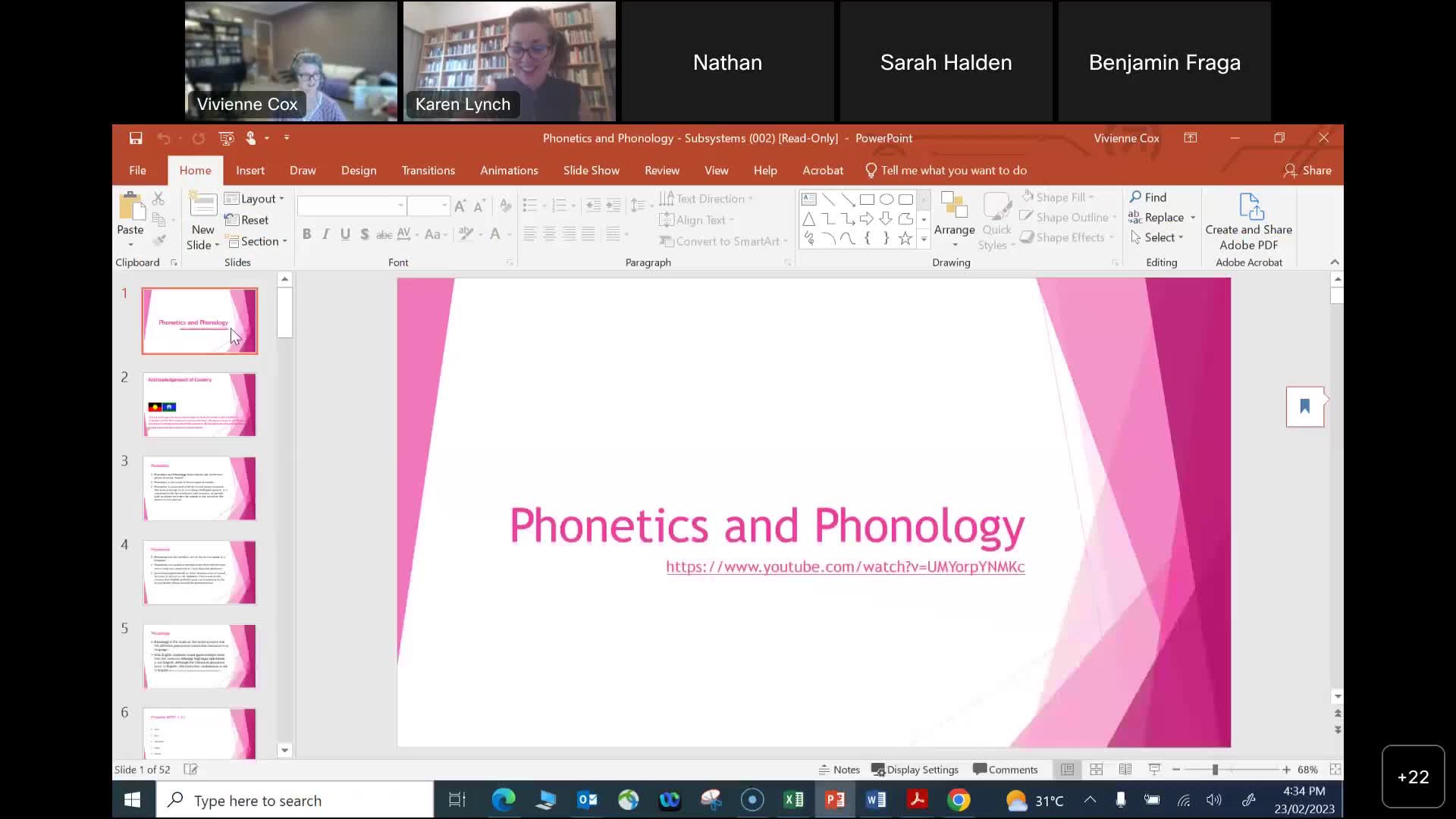Open the YouTube link on the slide
1456x819 pixels.
tap(845, 567)
